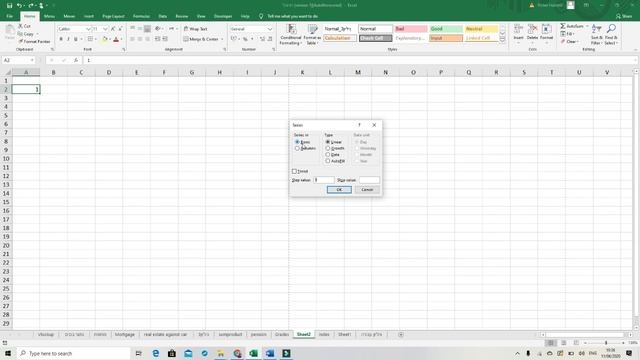Open the Windows Start menu
Viewport: 640px width, 360px height.
pos(8,353)
